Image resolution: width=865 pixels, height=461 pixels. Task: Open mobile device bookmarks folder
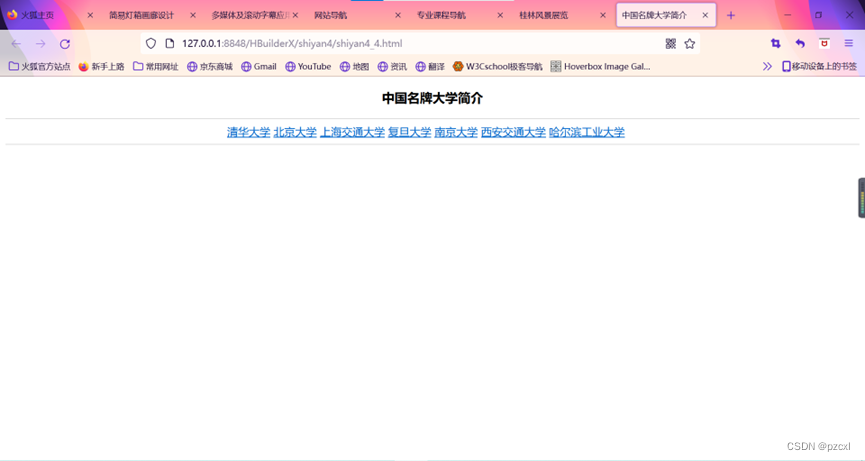coord(820,66)
